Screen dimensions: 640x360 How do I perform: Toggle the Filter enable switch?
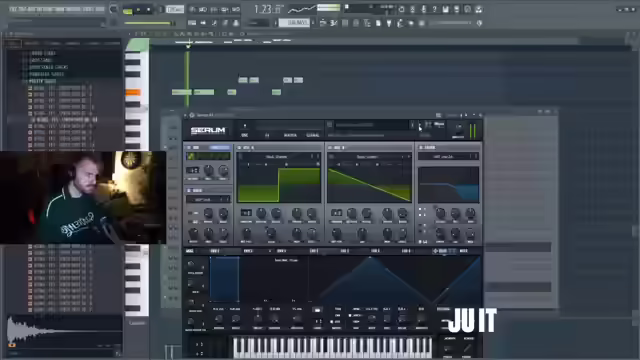click(x=421, y=147)
